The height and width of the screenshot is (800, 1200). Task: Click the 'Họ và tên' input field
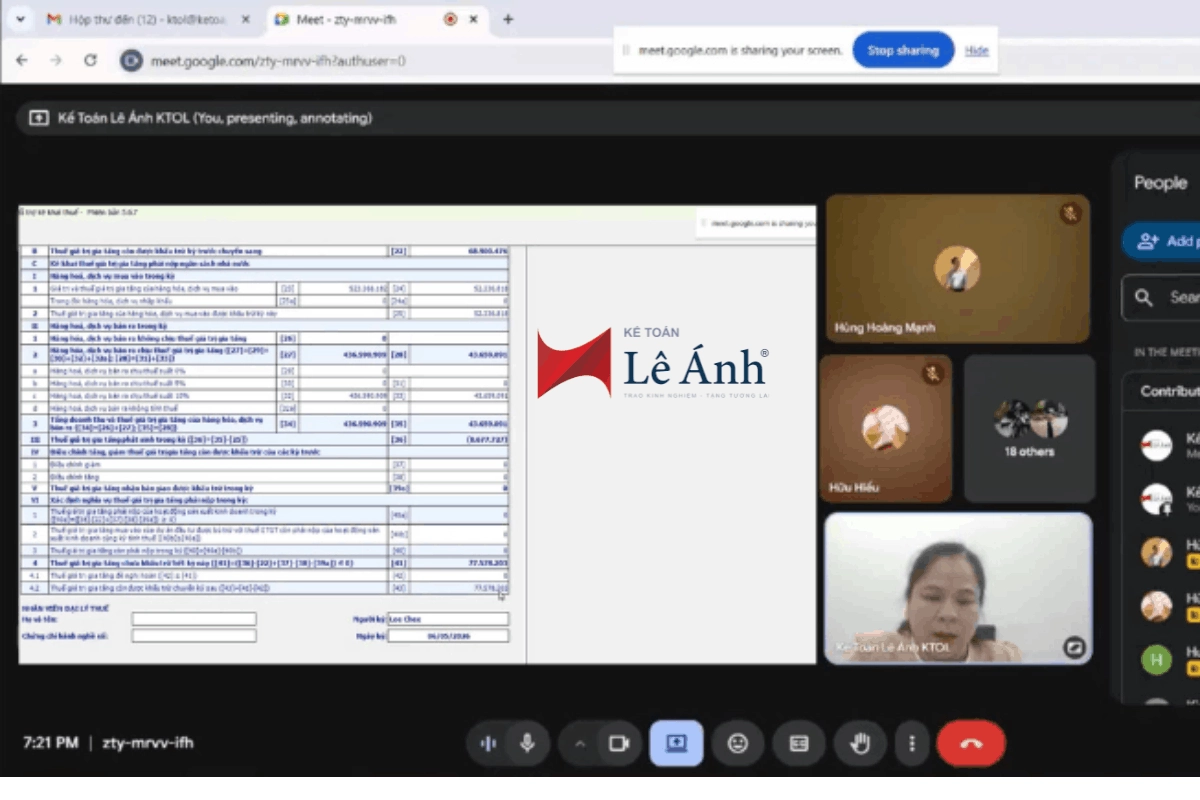194,619
